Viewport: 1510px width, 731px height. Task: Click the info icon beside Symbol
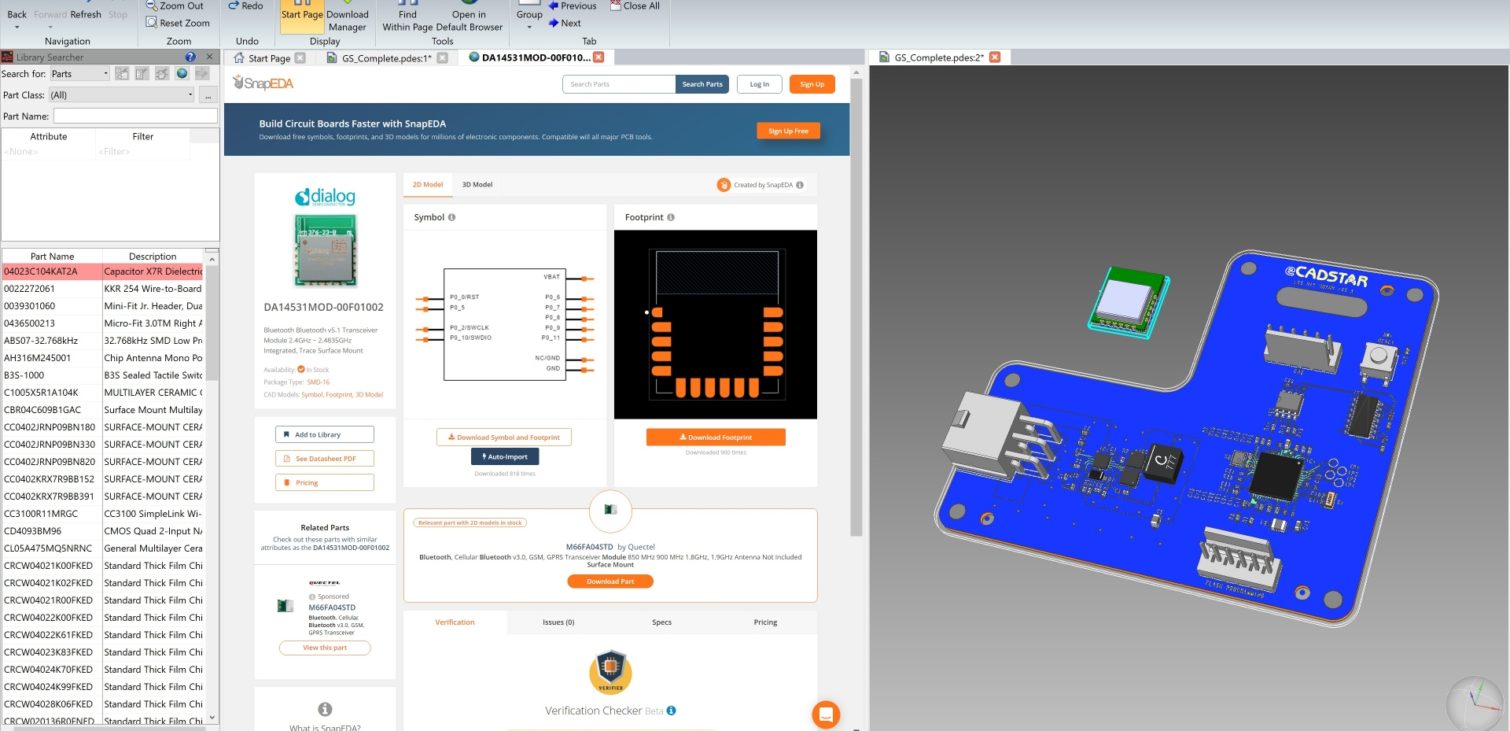451,217
